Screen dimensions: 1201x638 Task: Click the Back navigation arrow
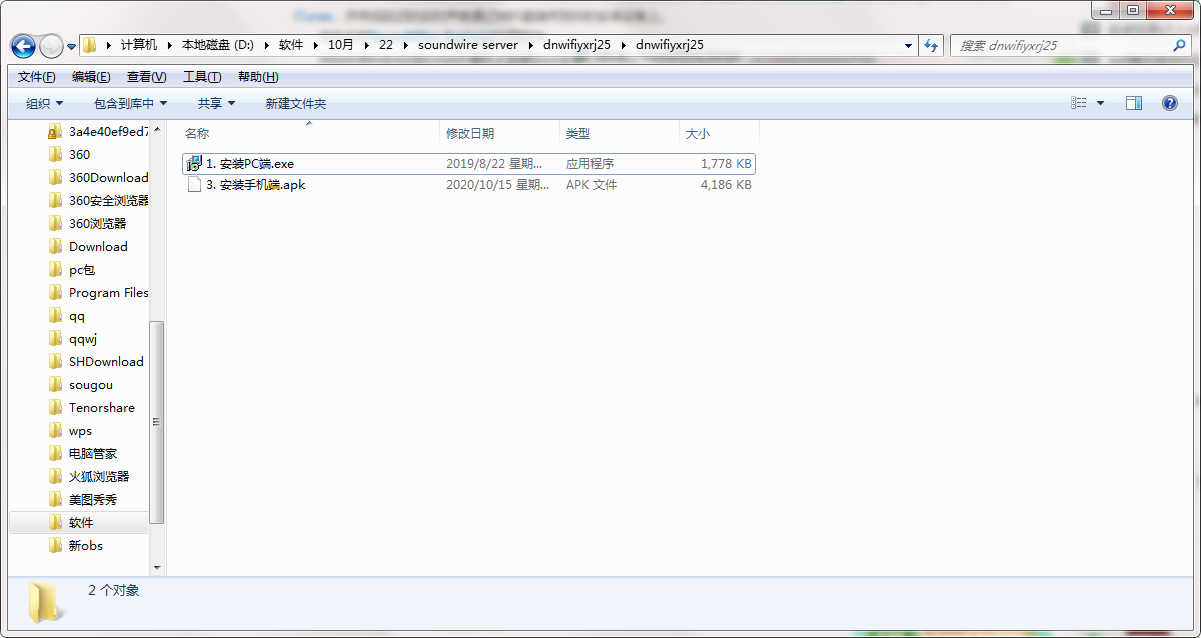pos(22,45)
